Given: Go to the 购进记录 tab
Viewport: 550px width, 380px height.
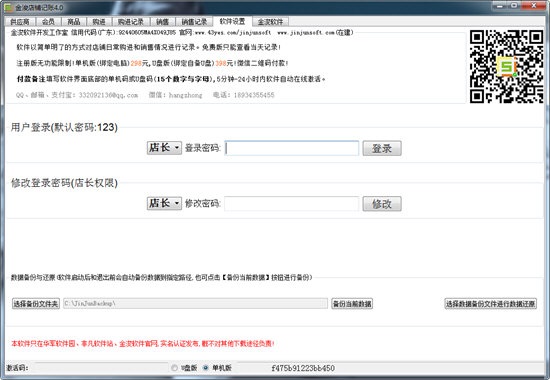Looking at the screenshot, I should click(130, 22).
